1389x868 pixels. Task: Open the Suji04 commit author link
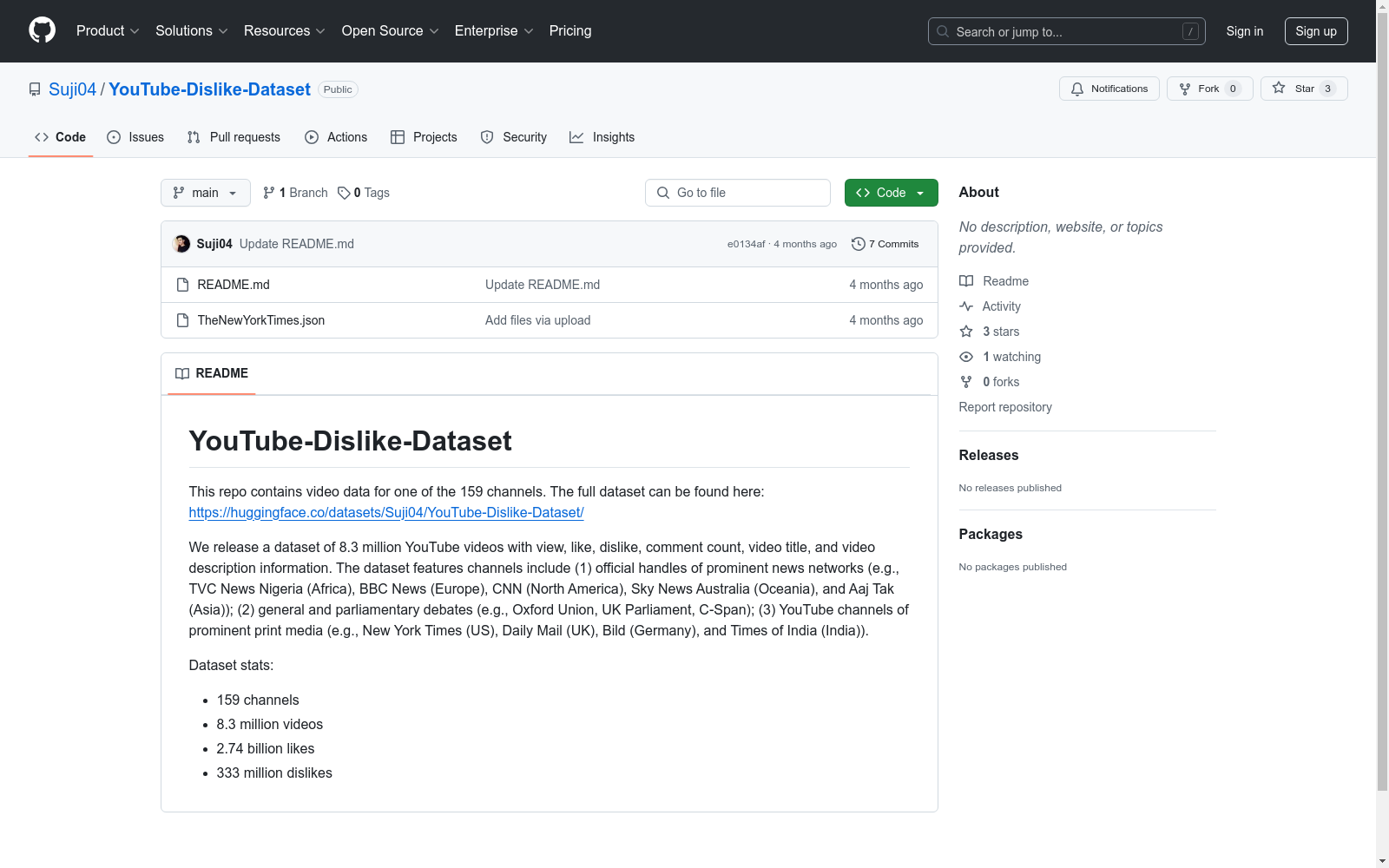click(214, 244)
